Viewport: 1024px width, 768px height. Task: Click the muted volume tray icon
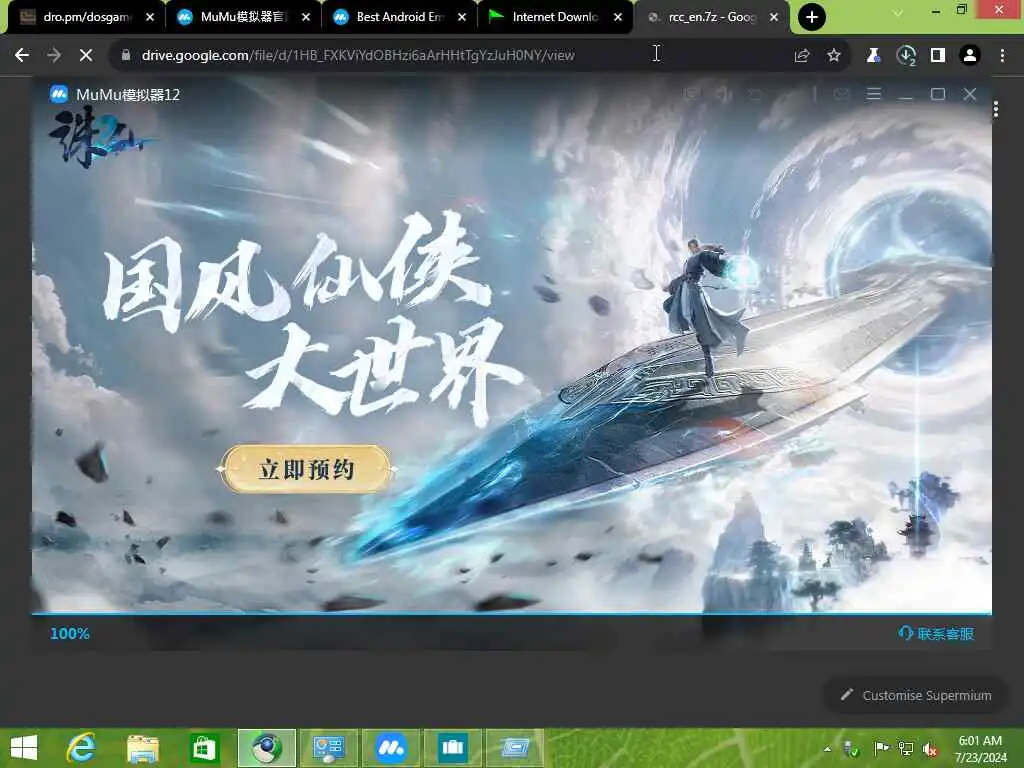[x=931, y=748]
